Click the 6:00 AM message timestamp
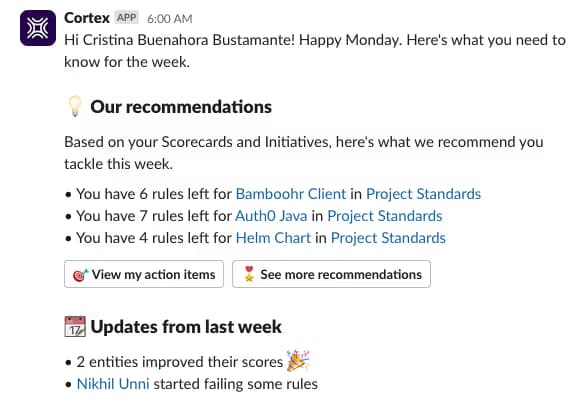The width and height of the screenshot is (579, 412). [169, 19]
